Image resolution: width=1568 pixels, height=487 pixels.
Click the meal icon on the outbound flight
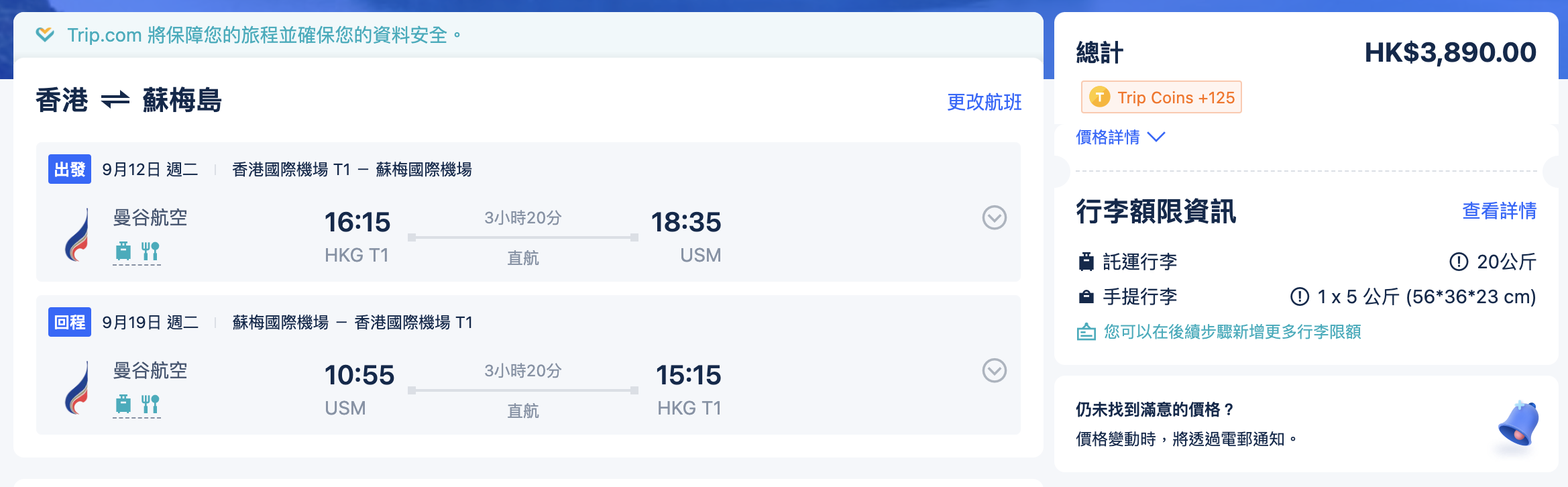150,251
